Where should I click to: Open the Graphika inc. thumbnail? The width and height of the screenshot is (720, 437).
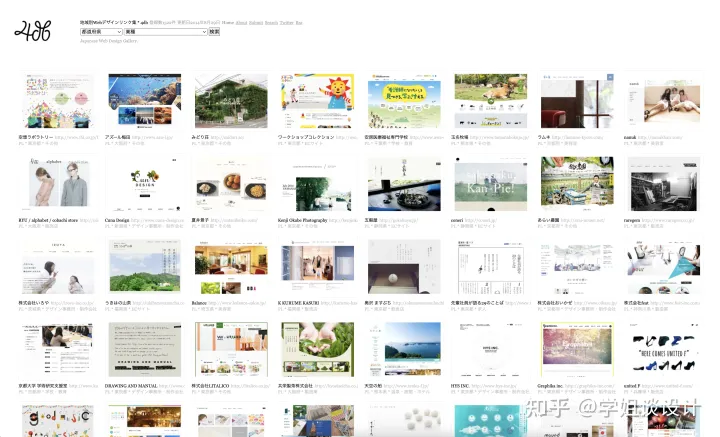[577, 349]
